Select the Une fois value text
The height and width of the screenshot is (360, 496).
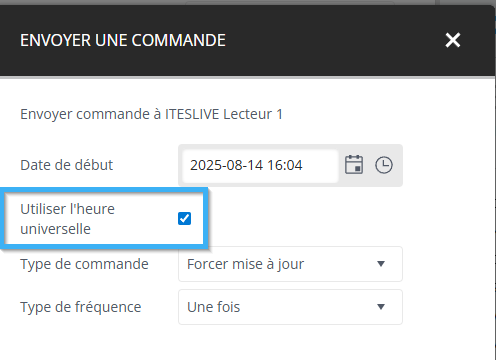(x=214, y=307)
